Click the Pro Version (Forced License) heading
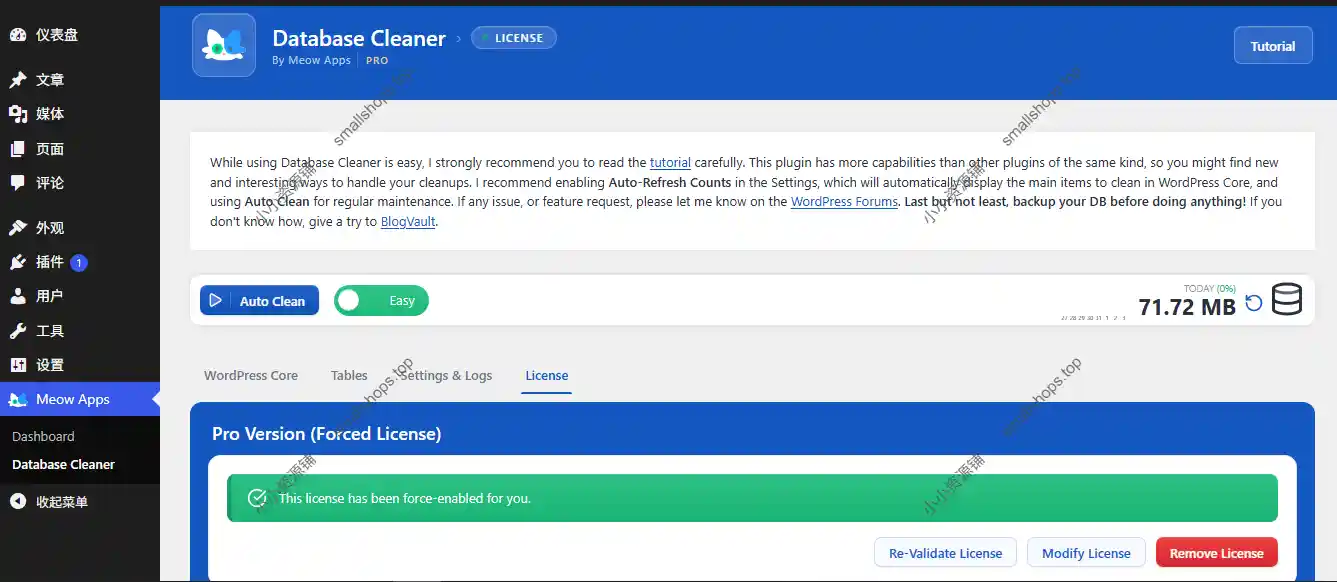 coord(326,434)
